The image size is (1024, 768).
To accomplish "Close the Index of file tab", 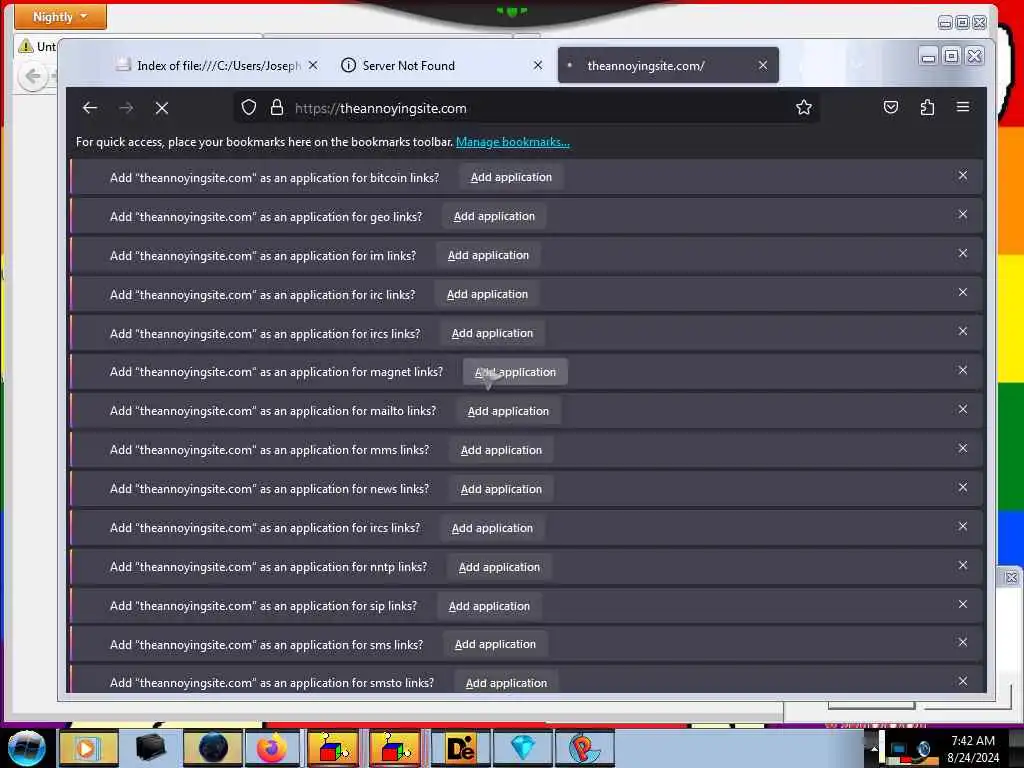I will [x=313, y=65].
